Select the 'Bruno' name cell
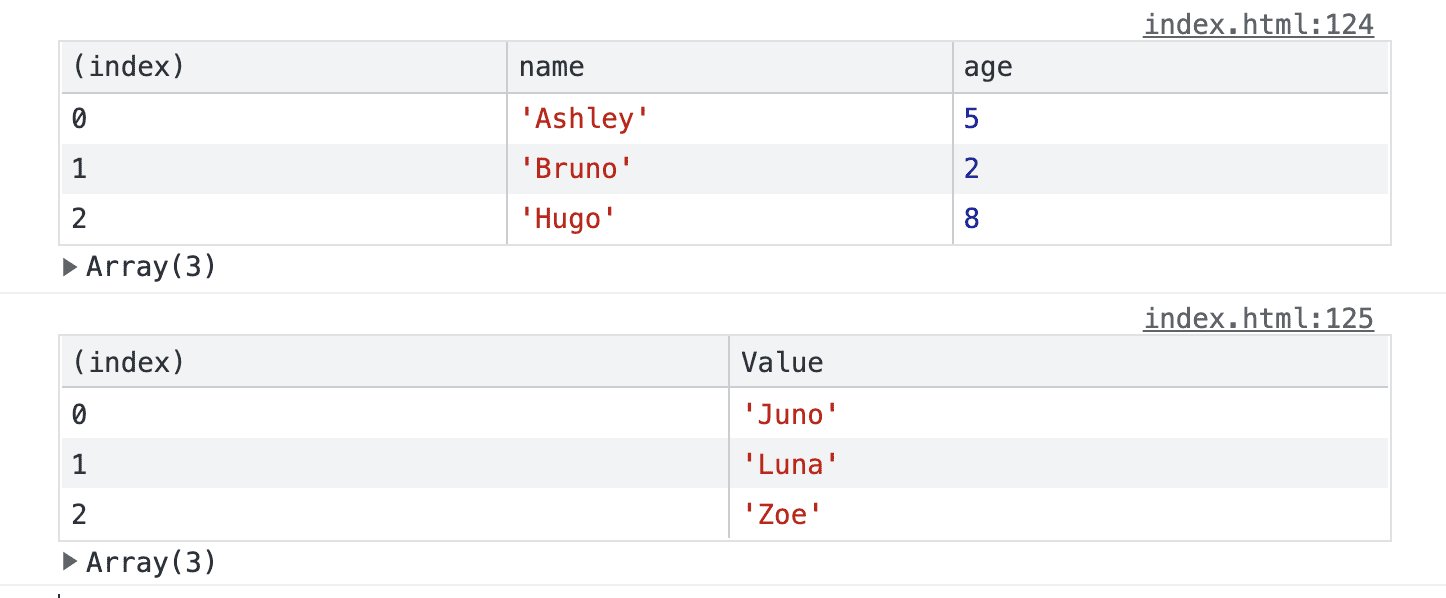The height and width of the screenshot is (598, 1446). pos(730,169)
